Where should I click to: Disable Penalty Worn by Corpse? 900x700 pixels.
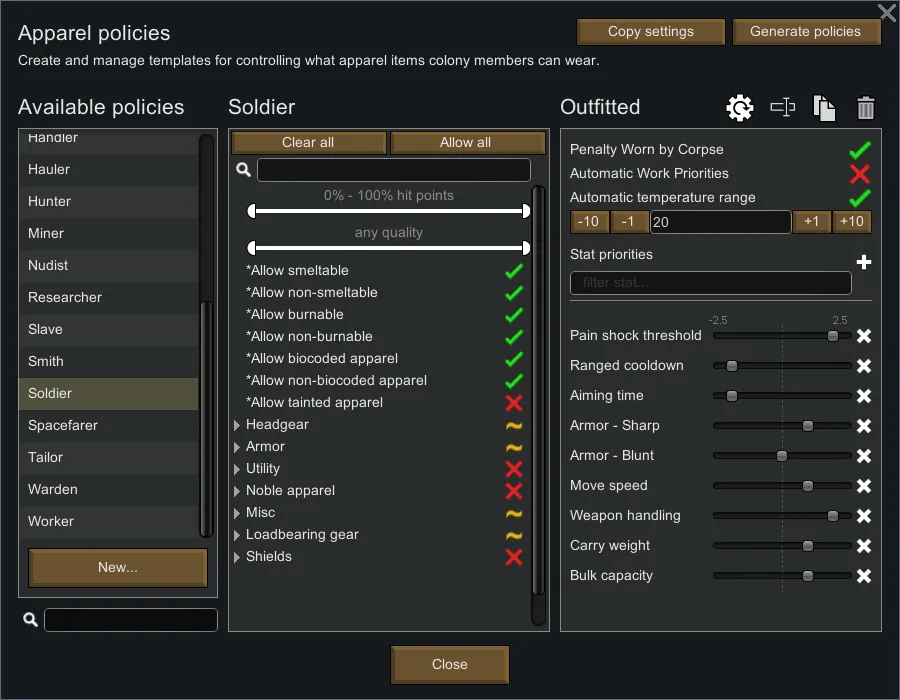tap(860, 150)
